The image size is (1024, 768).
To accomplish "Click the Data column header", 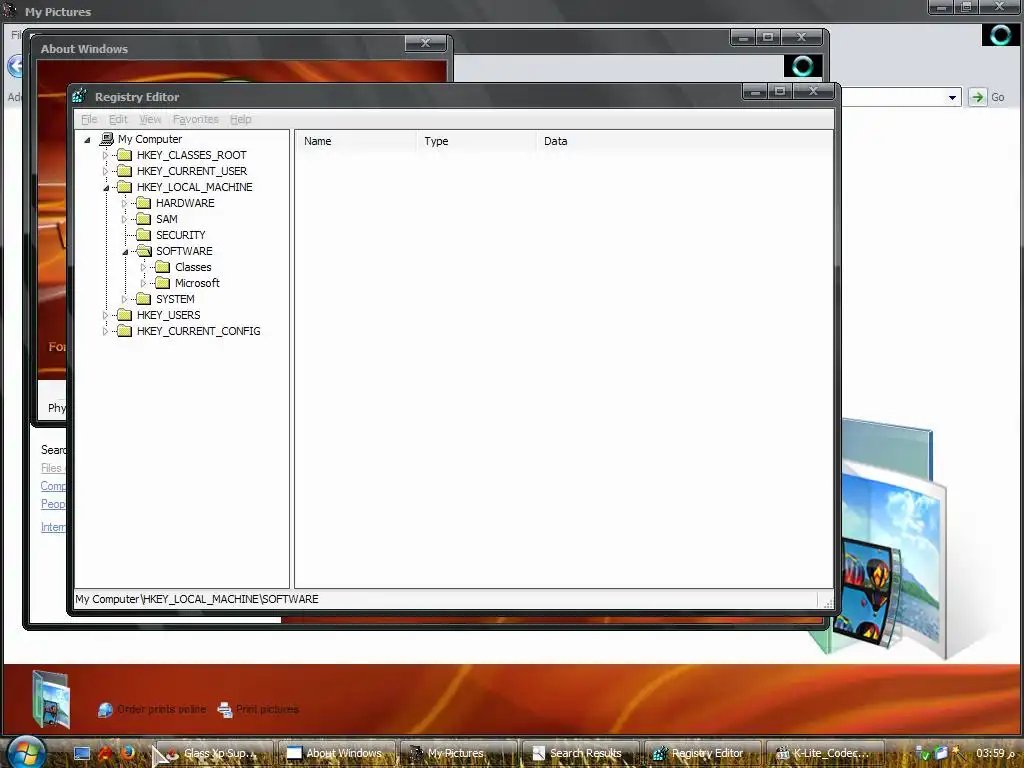I will 684,141.
